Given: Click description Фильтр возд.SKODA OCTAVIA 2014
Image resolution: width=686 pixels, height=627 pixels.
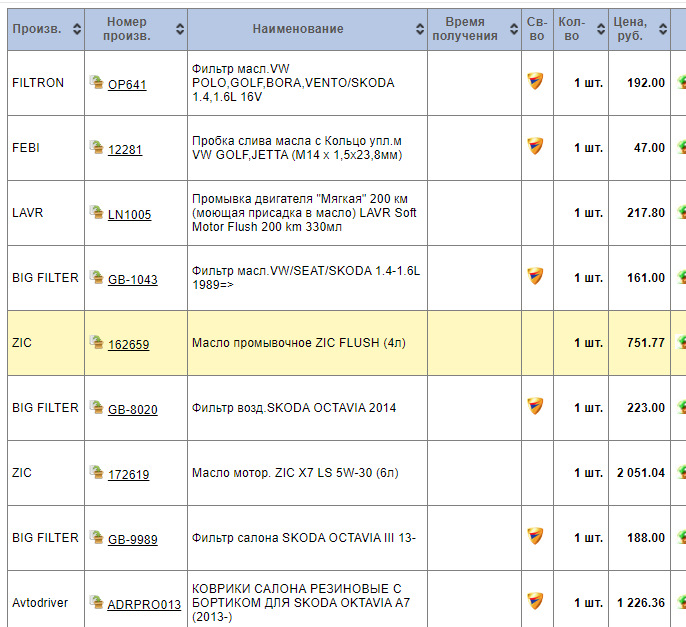Looking at the screenshot, I should point(294,408).
